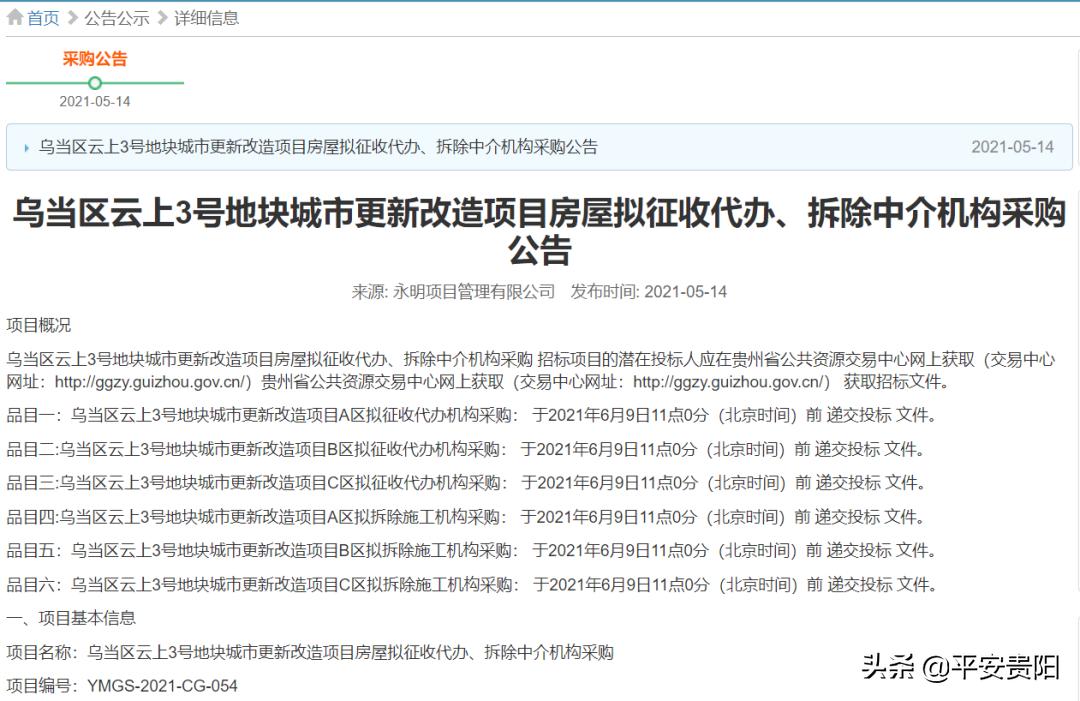
Task: Select the circular node on the timeline
Action: coord(95,84)
